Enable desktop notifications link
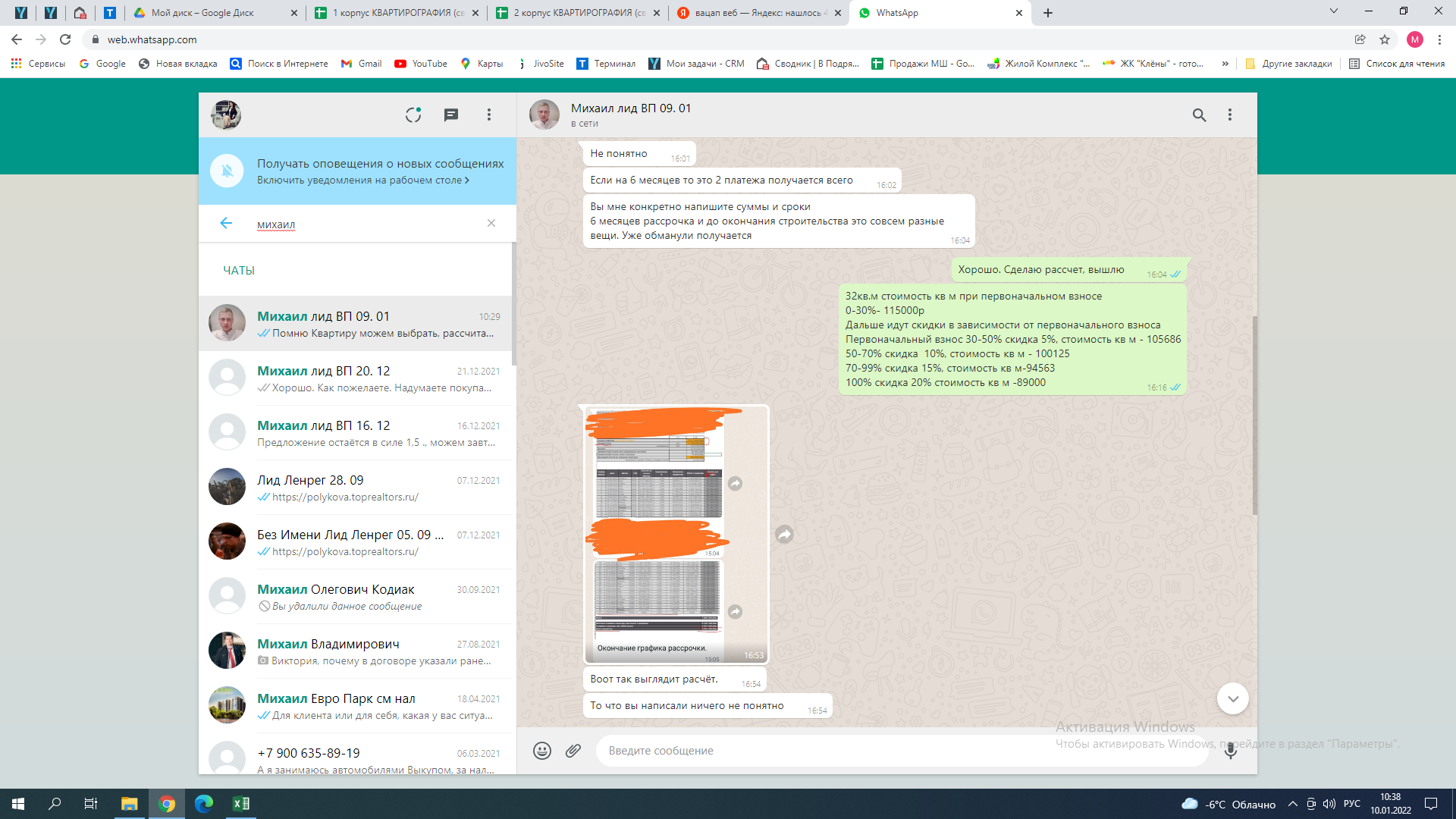The height and width of the screenshot is (819, 1456). 362,180
